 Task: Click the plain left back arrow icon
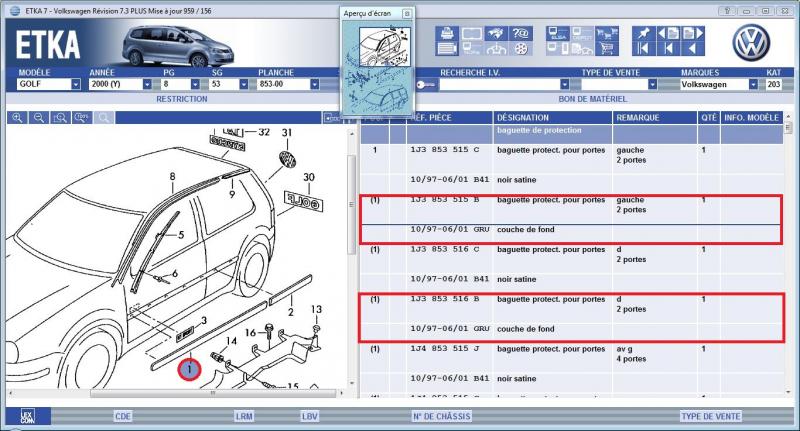point(692,49)
